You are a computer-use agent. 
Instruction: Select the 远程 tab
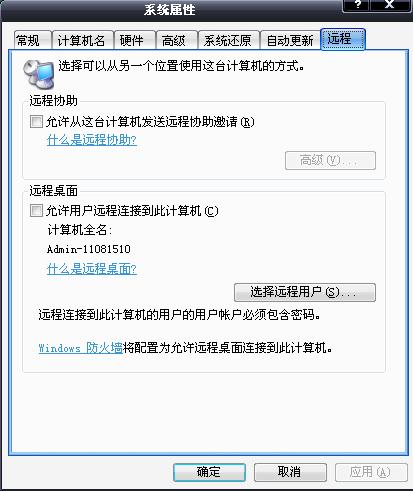pyautogui.click(x=343, y=39)
